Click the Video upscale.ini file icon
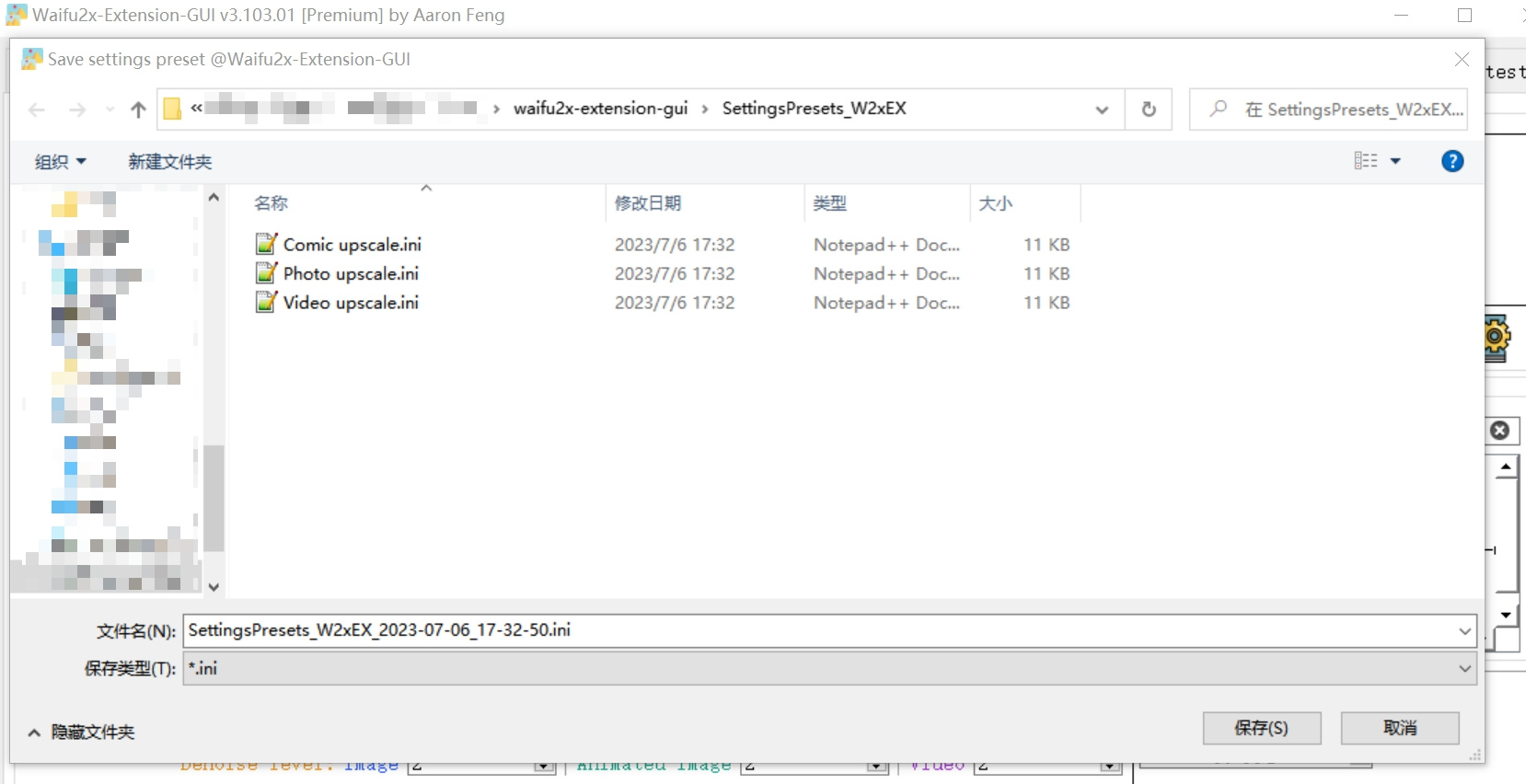This screenshot has width=1526, height=784. coord(266,302)
